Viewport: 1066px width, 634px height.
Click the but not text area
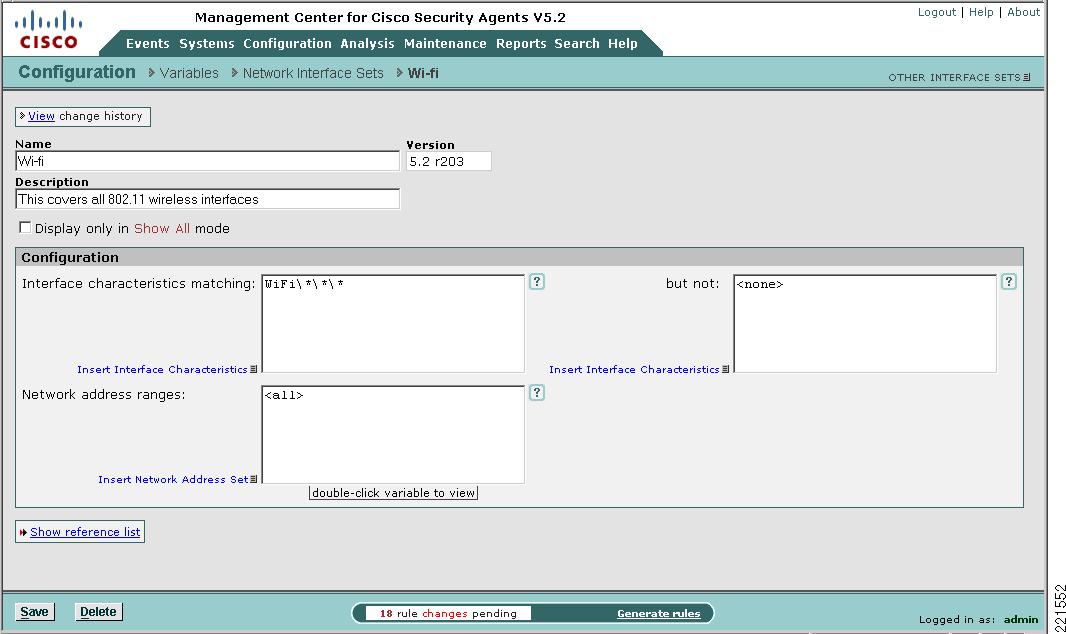[x=865, y=323]
